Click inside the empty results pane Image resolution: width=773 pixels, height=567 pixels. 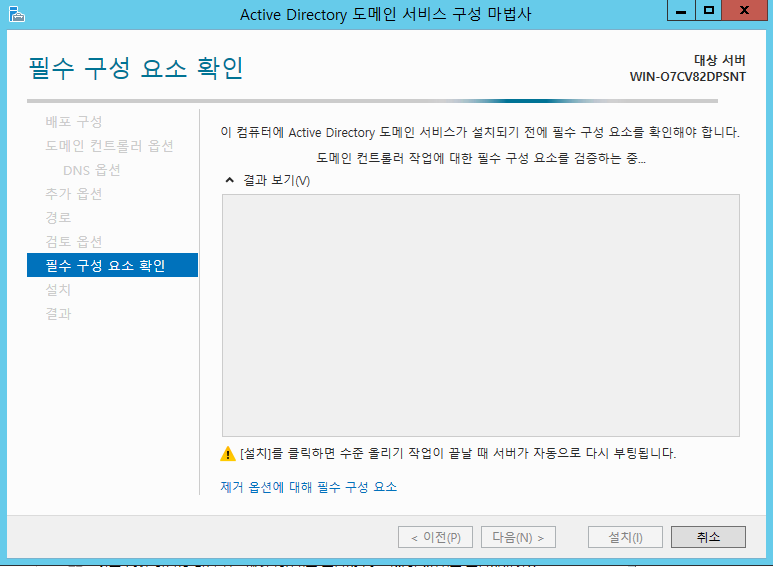pos(480,315)
